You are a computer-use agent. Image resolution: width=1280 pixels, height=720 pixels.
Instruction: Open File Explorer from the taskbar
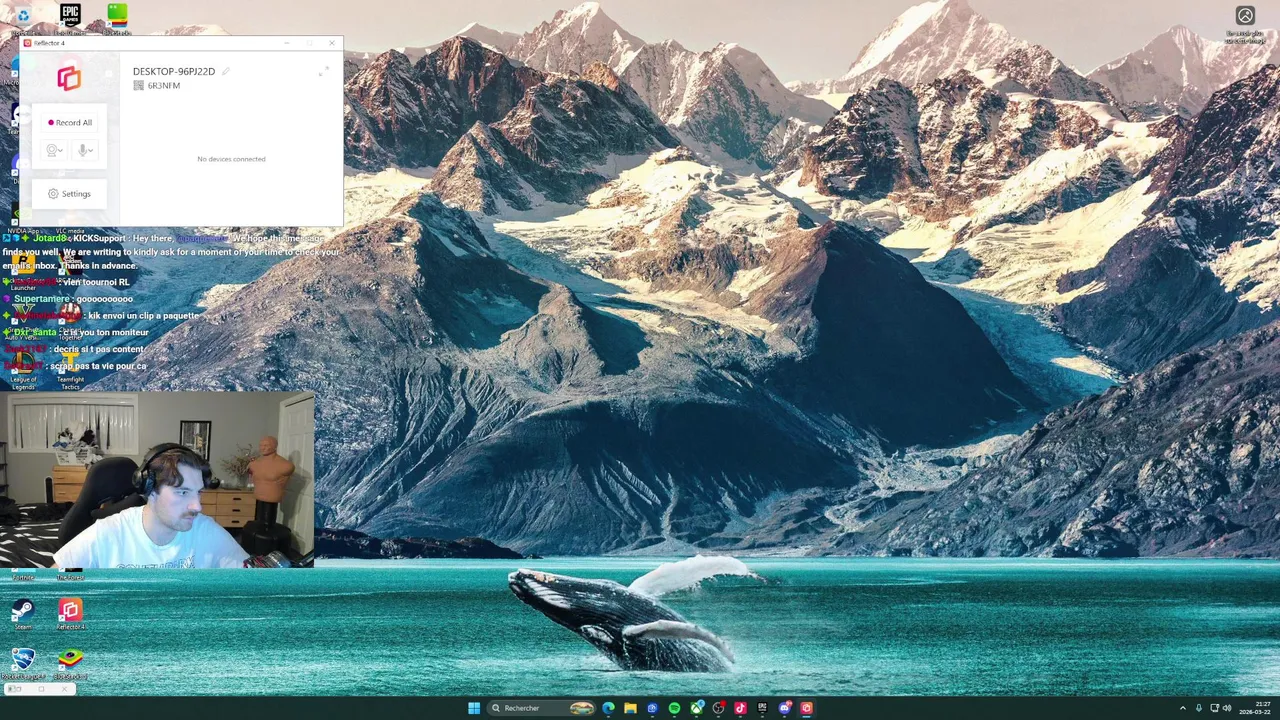(630, 708)
